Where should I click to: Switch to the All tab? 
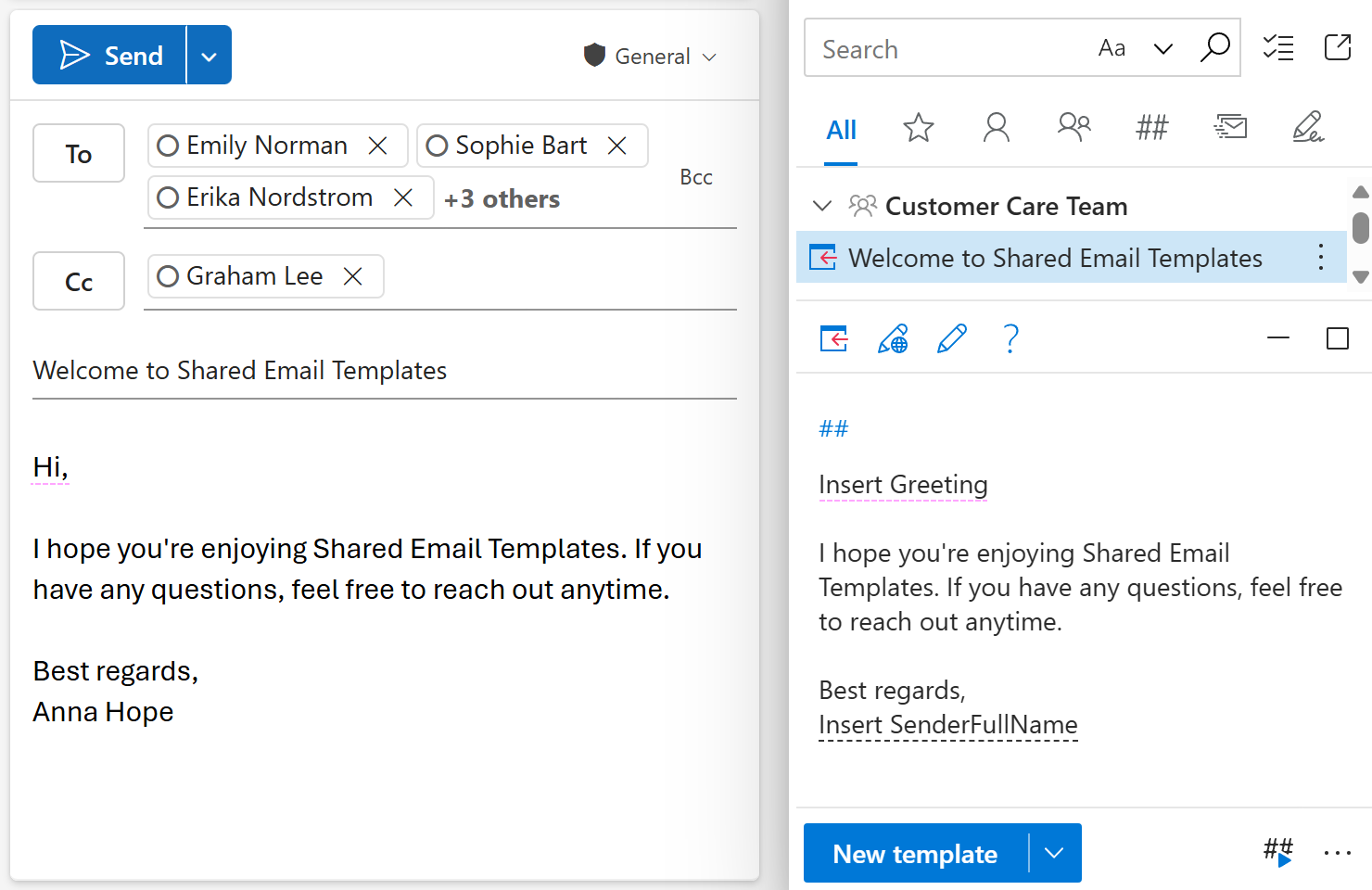click(841, 130)
